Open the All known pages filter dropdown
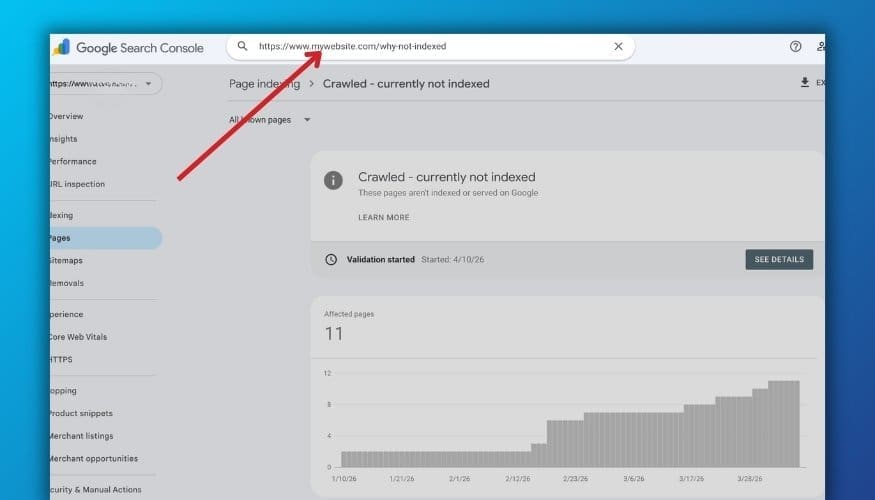The image size is (875, 500). tap(270, 120)
